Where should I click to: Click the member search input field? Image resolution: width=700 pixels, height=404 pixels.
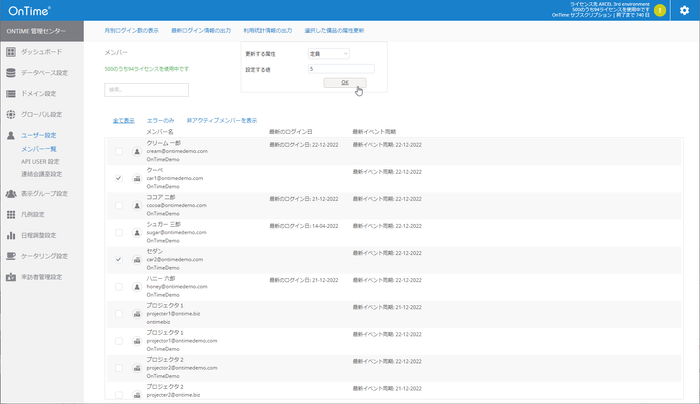[x=133, y=89]
